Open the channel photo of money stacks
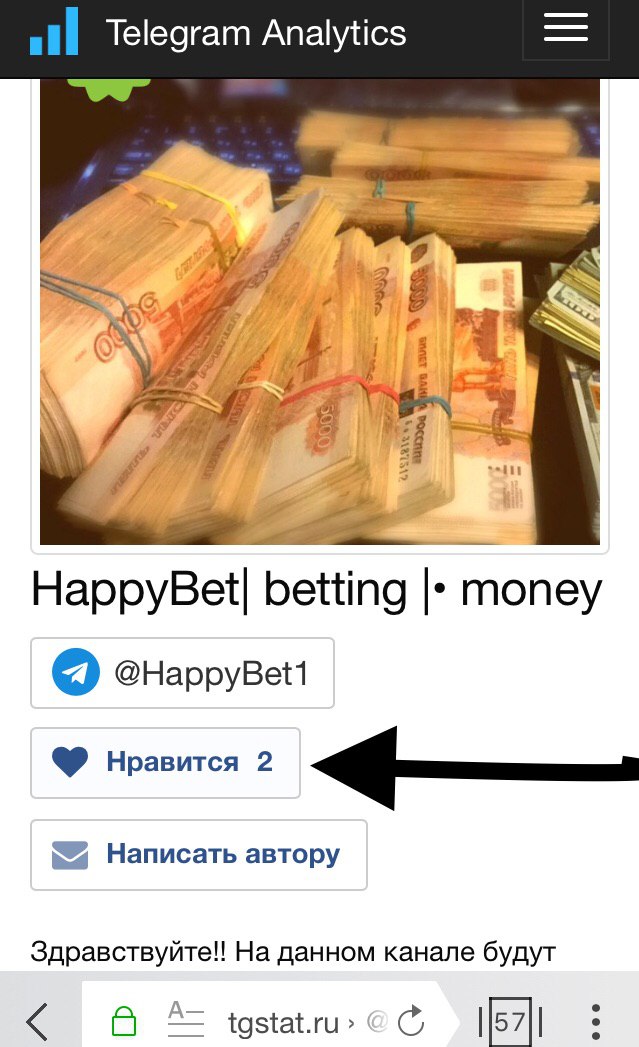 pyautogui.click(x=320, y=311)
